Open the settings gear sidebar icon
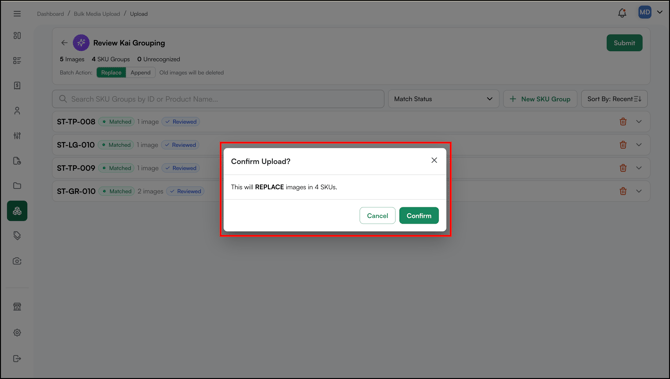The width and height of the screenshot is (670, 379). click(x=17, y=332)
